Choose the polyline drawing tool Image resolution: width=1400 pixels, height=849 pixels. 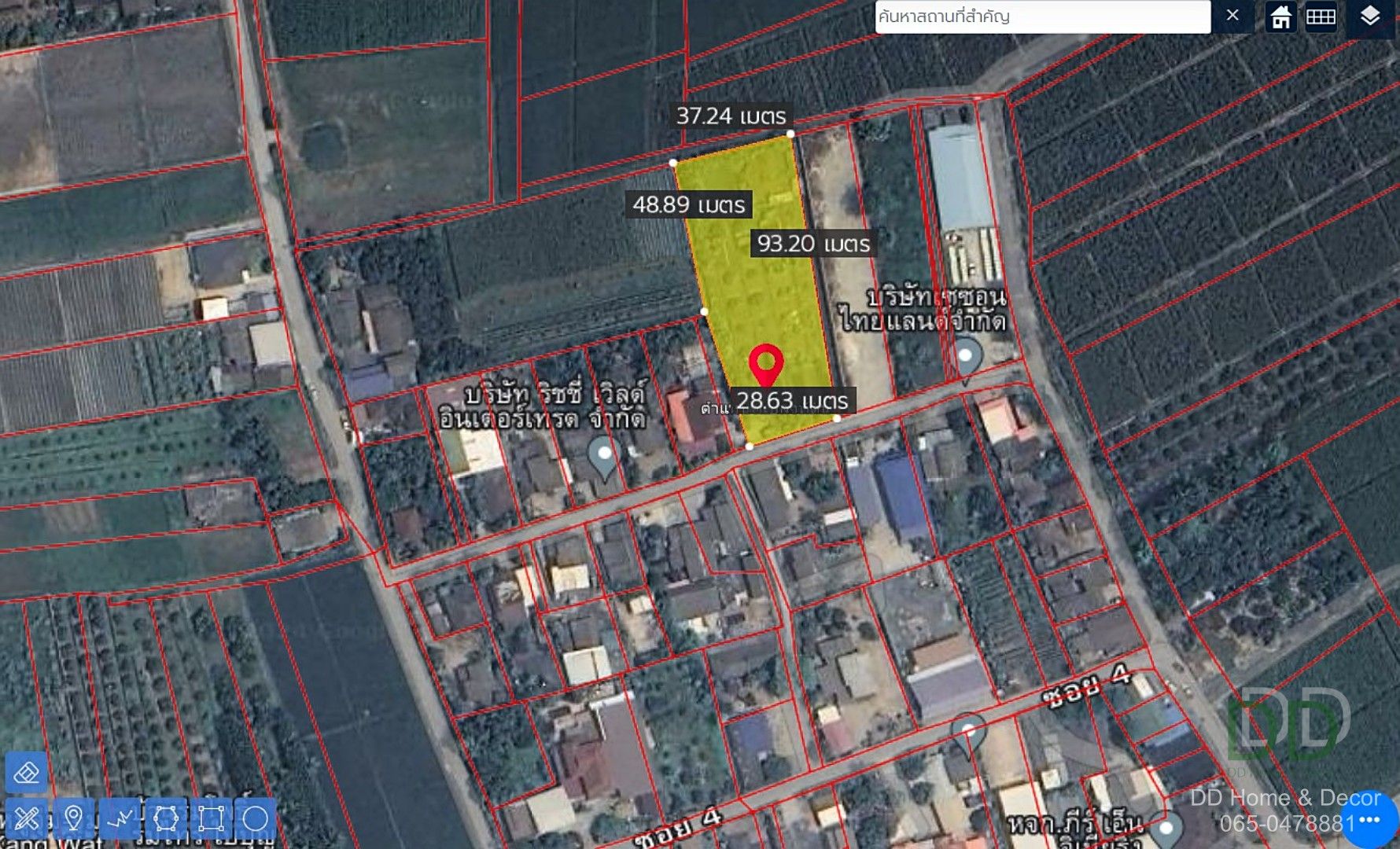click(x=120, y=819)
